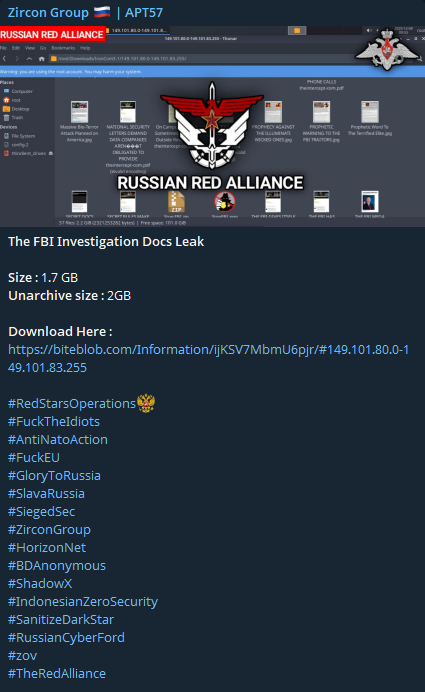Screen dimensions: 425x692
Task: Click the home icon in file manager toolbar
Action: point(41,59)
